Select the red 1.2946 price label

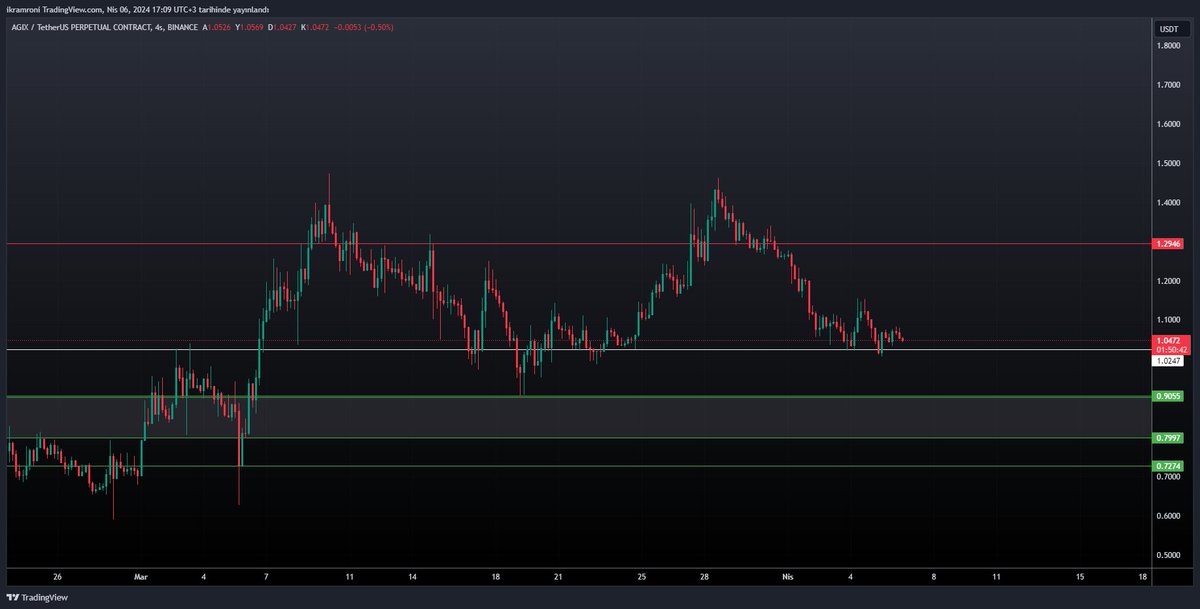point(1169,243)
